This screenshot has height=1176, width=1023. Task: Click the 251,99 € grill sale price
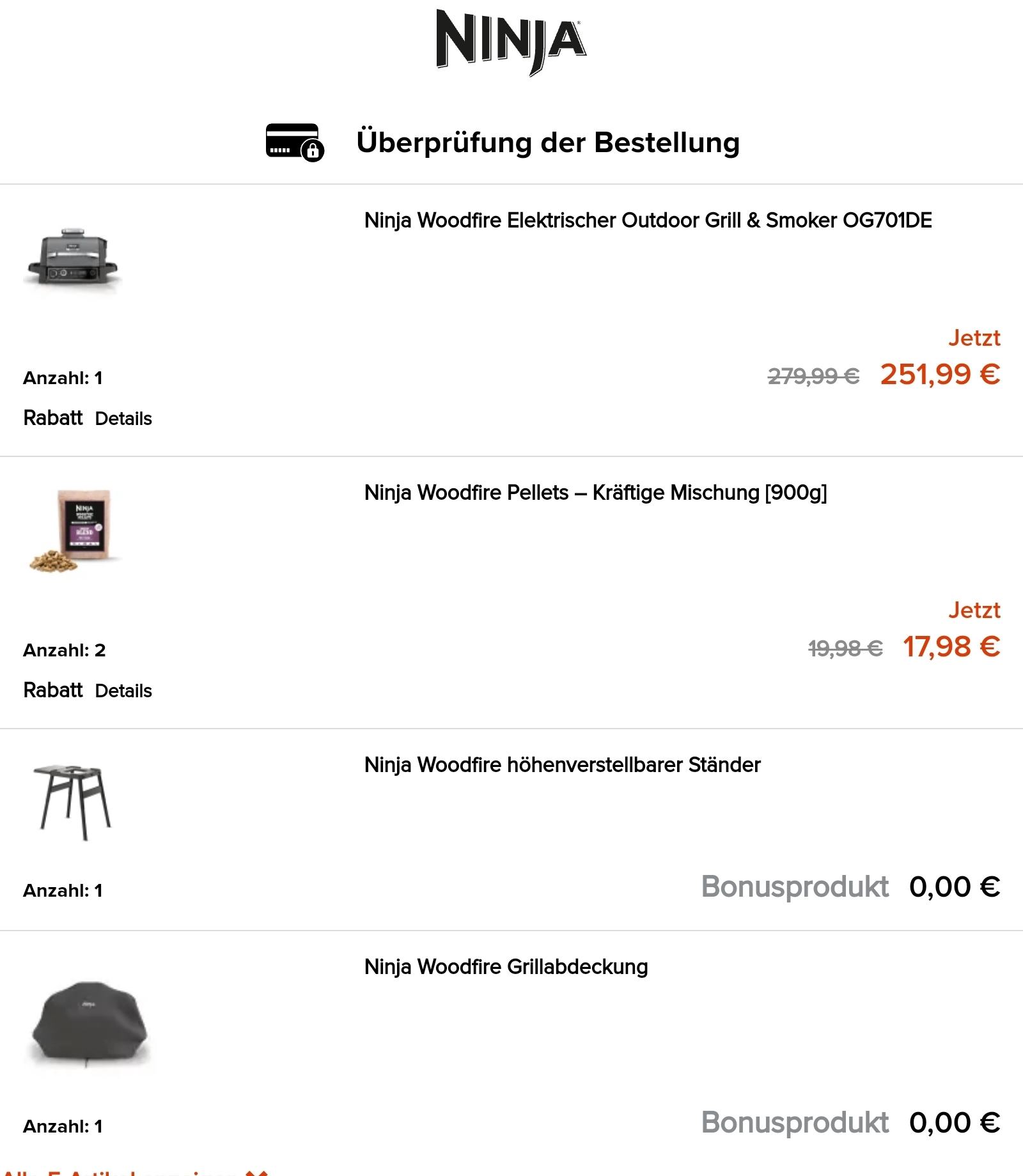939,375
